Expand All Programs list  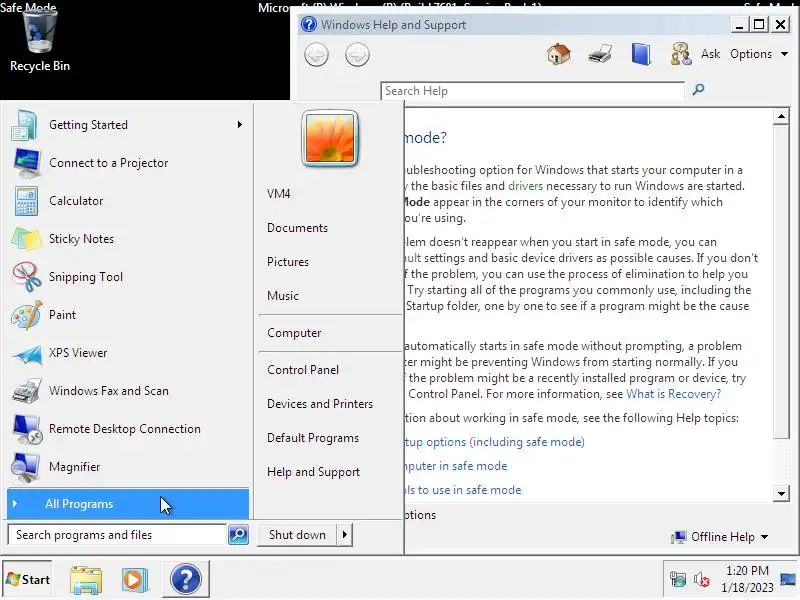(128, 504)
